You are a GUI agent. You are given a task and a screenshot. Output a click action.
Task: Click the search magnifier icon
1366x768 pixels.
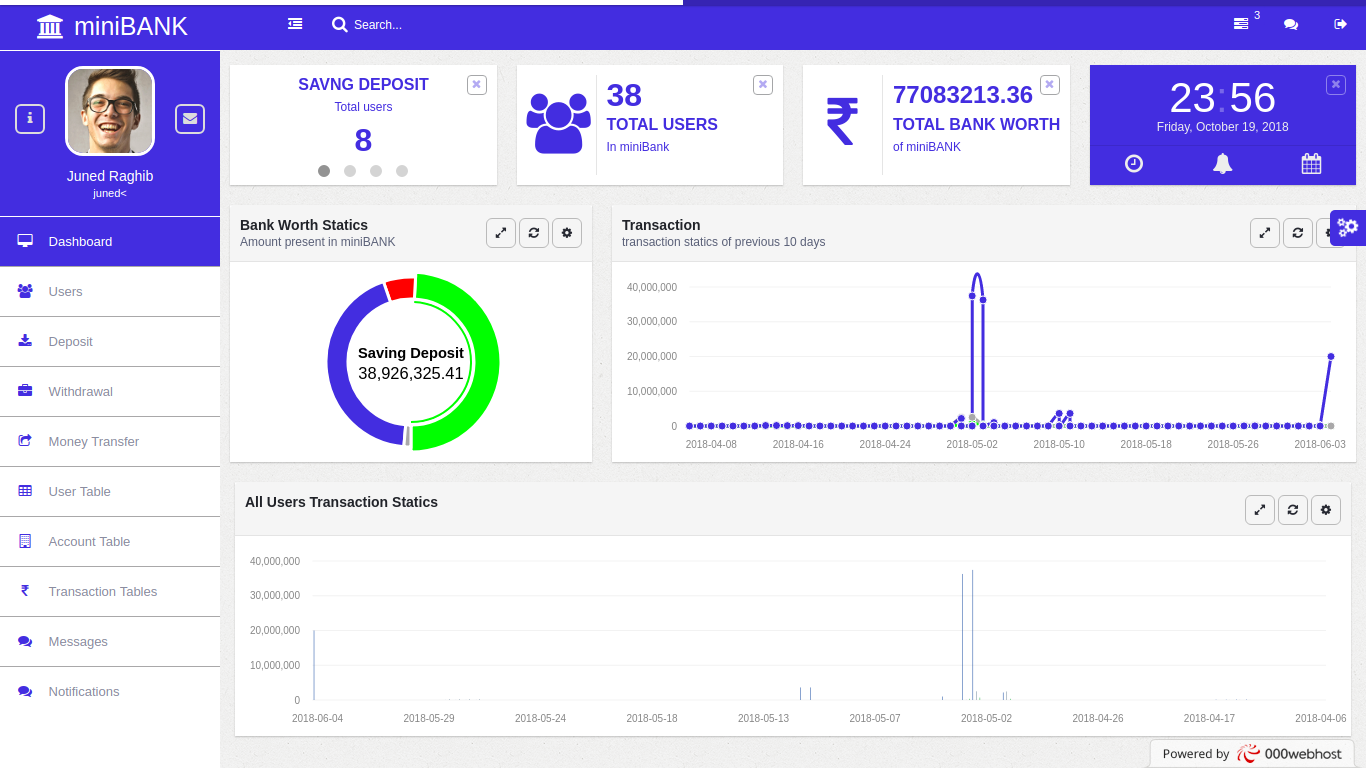(x=340, y=24)
